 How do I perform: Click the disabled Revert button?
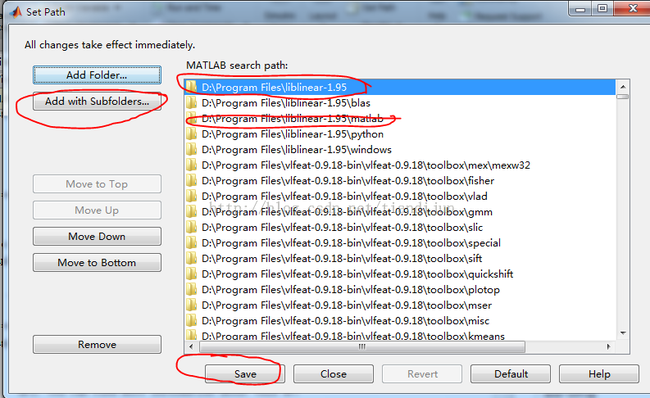(x=422, y=374)
